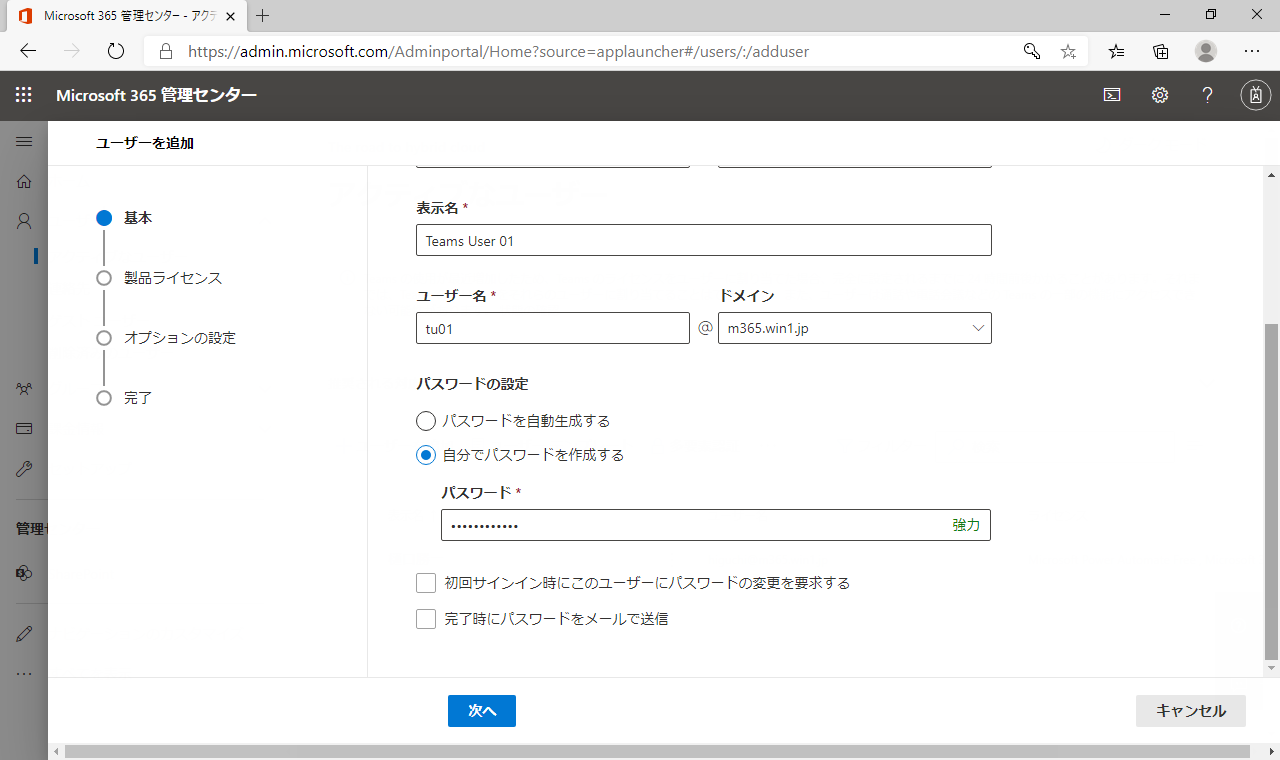Click browser back arrow

28,51
